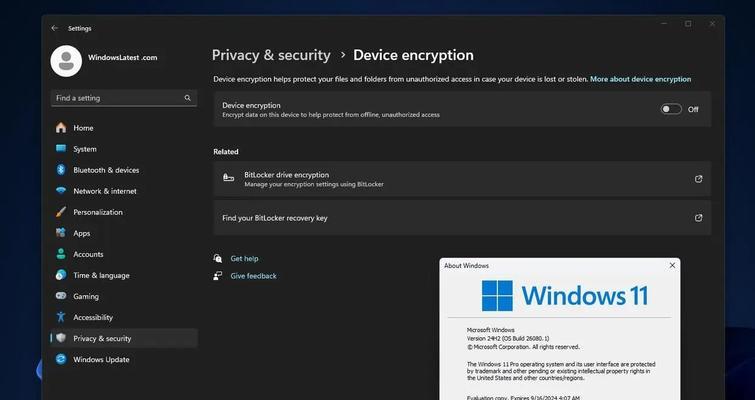Click the Privacy & security shield icon
Screen dimensions: 755x400
[61, 338]
